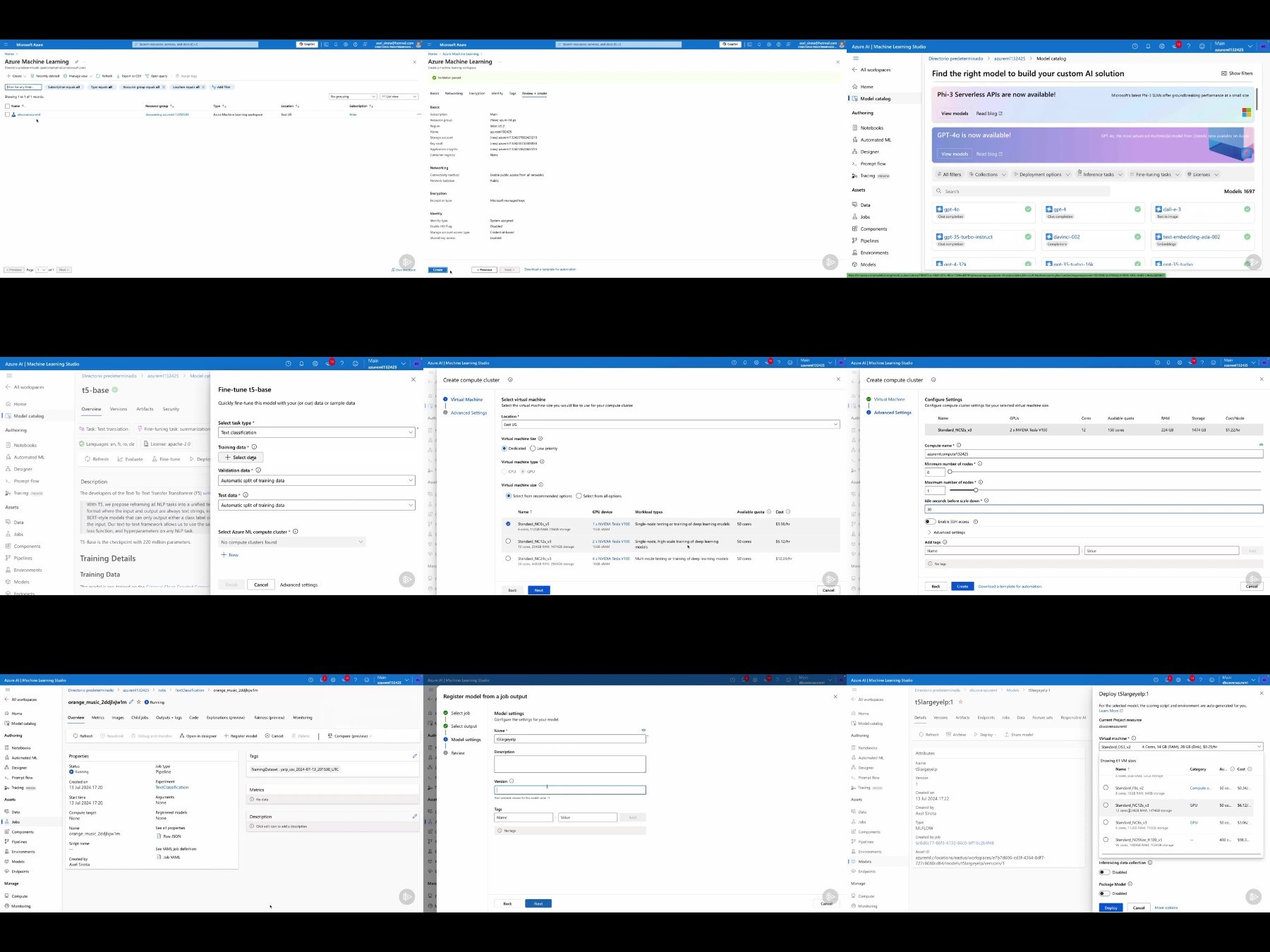
Task: Switch to Versions tab on t5-base page
Action: point(119,409)
